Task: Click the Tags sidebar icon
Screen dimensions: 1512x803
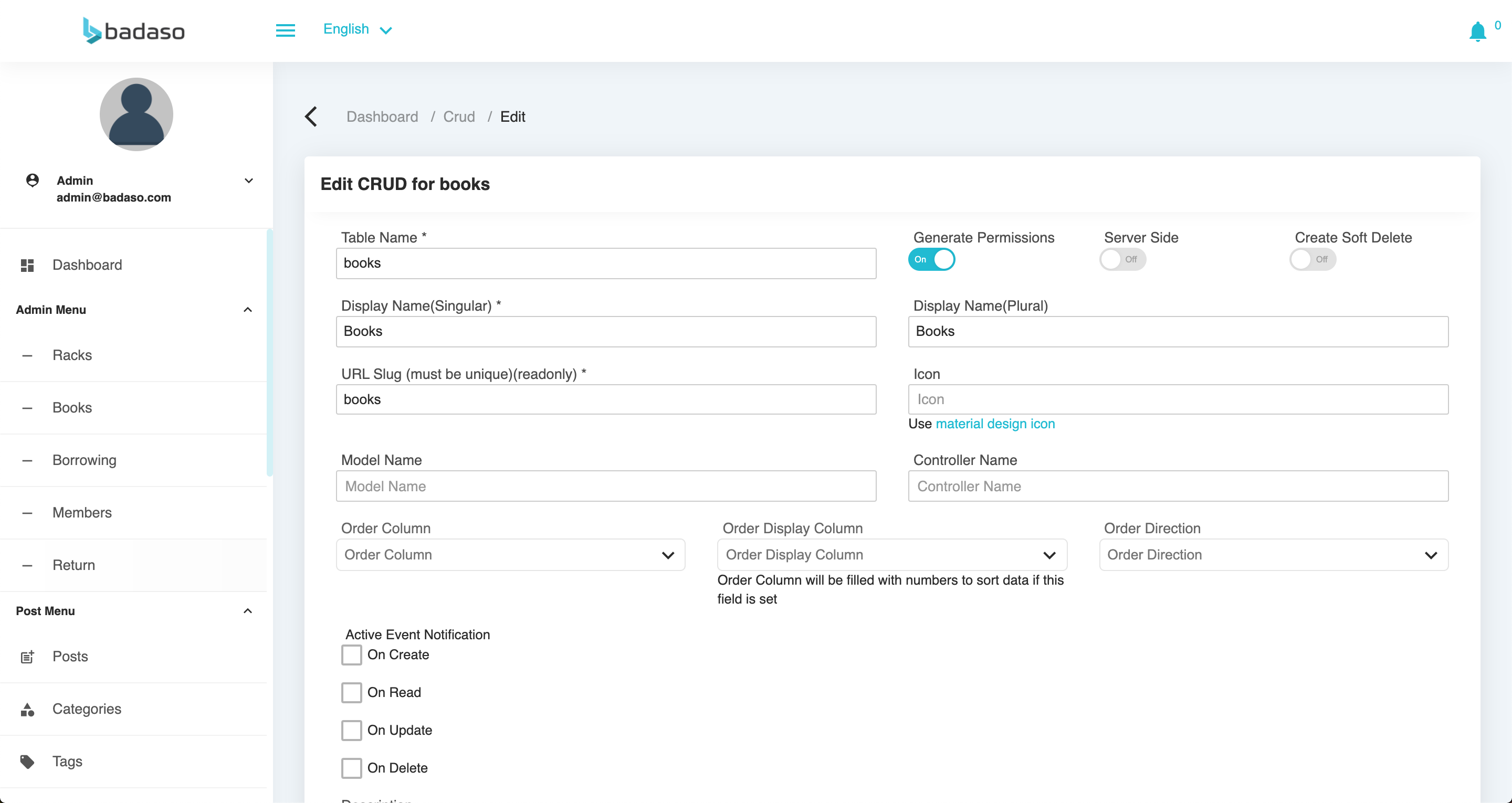Action: (27, 762)
